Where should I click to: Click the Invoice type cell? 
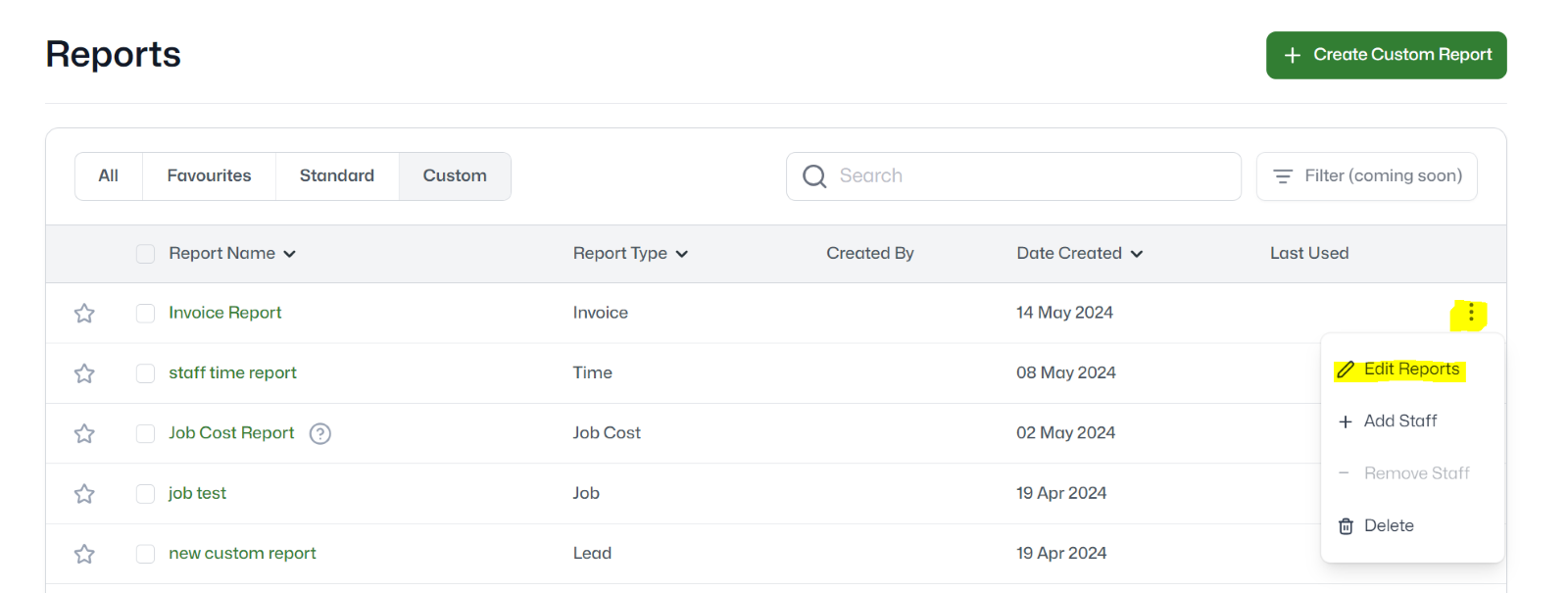point(601,313)
